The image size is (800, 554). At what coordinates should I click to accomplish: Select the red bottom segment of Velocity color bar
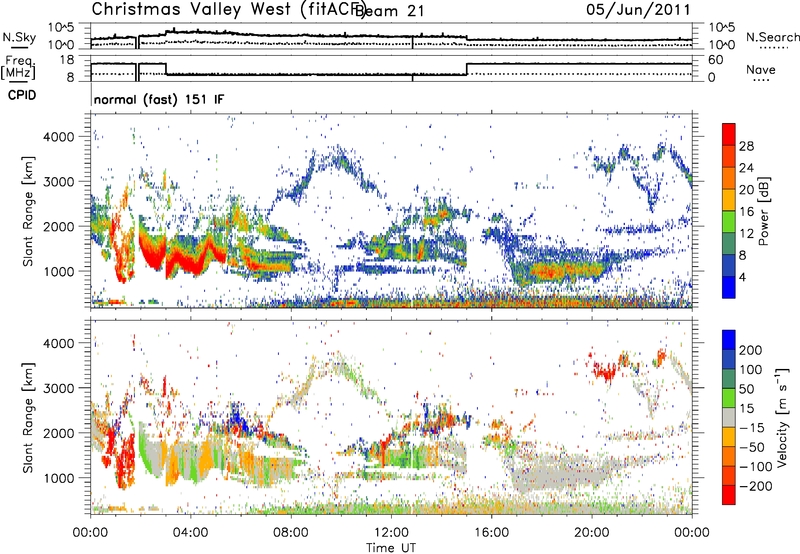tap(729, 495)
